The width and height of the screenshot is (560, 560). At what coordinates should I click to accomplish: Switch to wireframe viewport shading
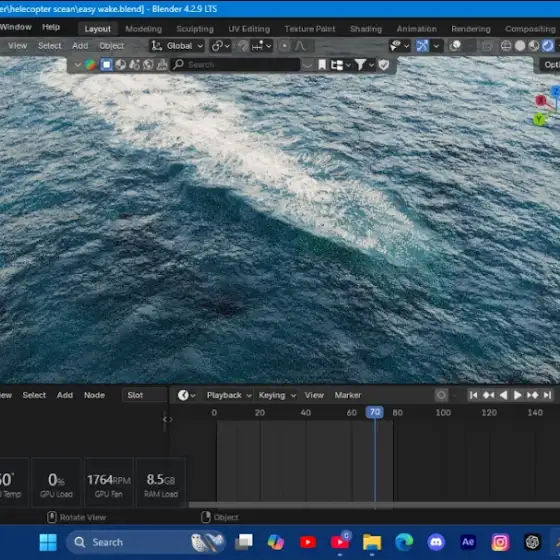click(506, 46)
